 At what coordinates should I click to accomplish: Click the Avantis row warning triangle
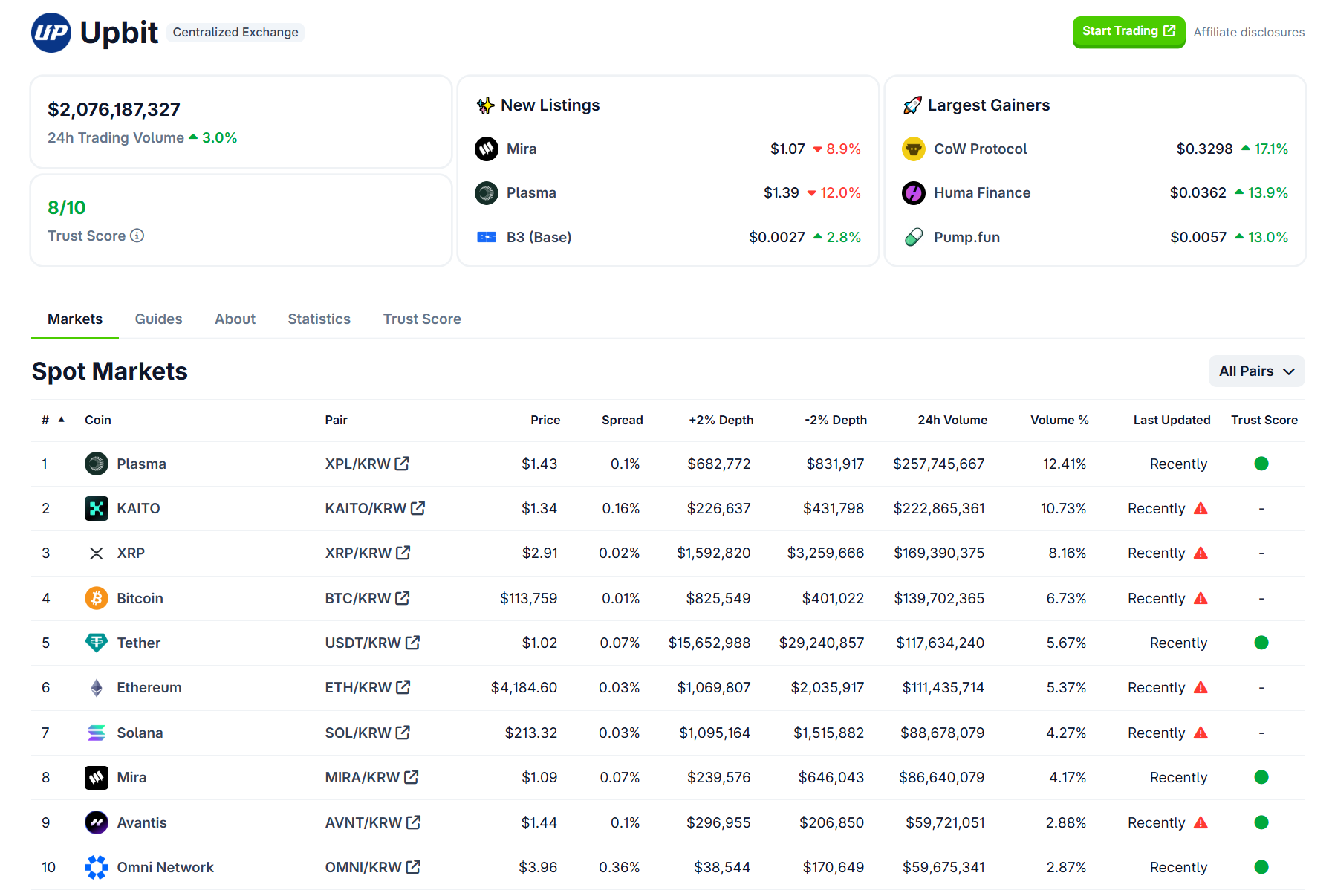[x=1201, y=823]
